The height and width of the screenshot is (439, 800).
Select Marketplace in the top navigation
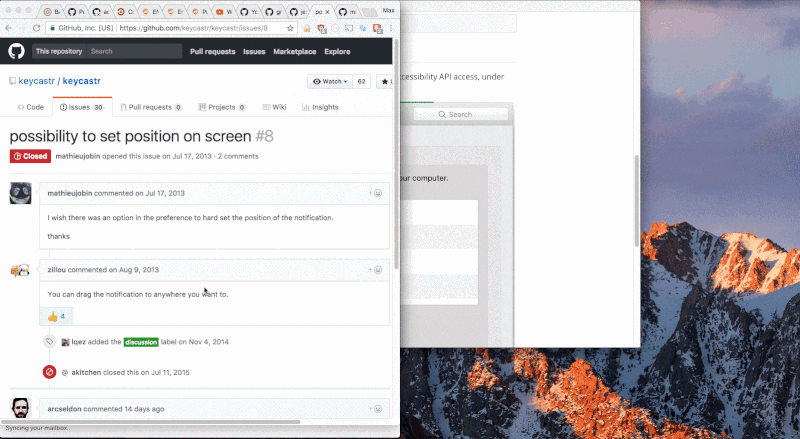[294, 52]
